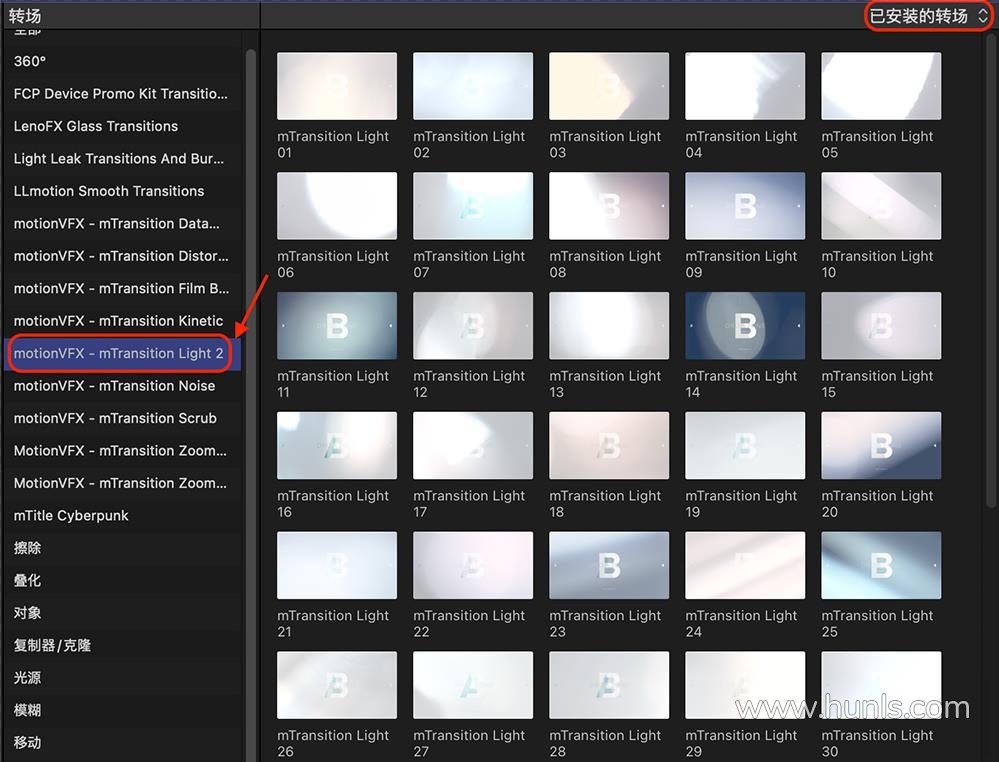This screenshot has height=762, width=999.
Task: Choose the mTransition Light 13 thumbnail
Action: 609,326
